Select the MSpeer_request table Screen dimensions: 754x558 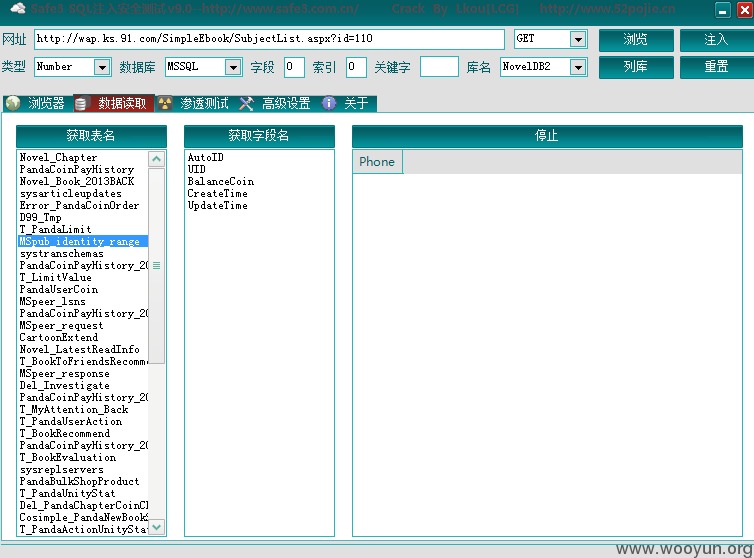pos(61,326)
